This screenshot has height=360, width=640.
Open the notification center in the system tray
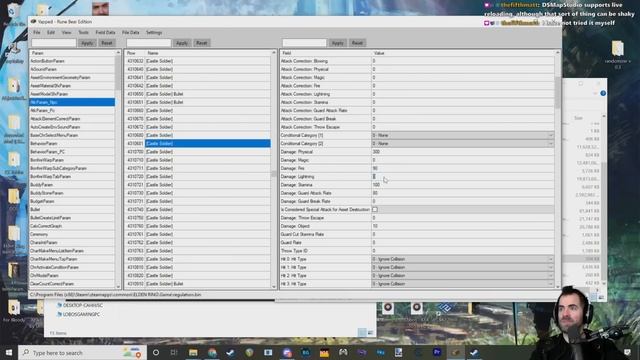point(627,353)
